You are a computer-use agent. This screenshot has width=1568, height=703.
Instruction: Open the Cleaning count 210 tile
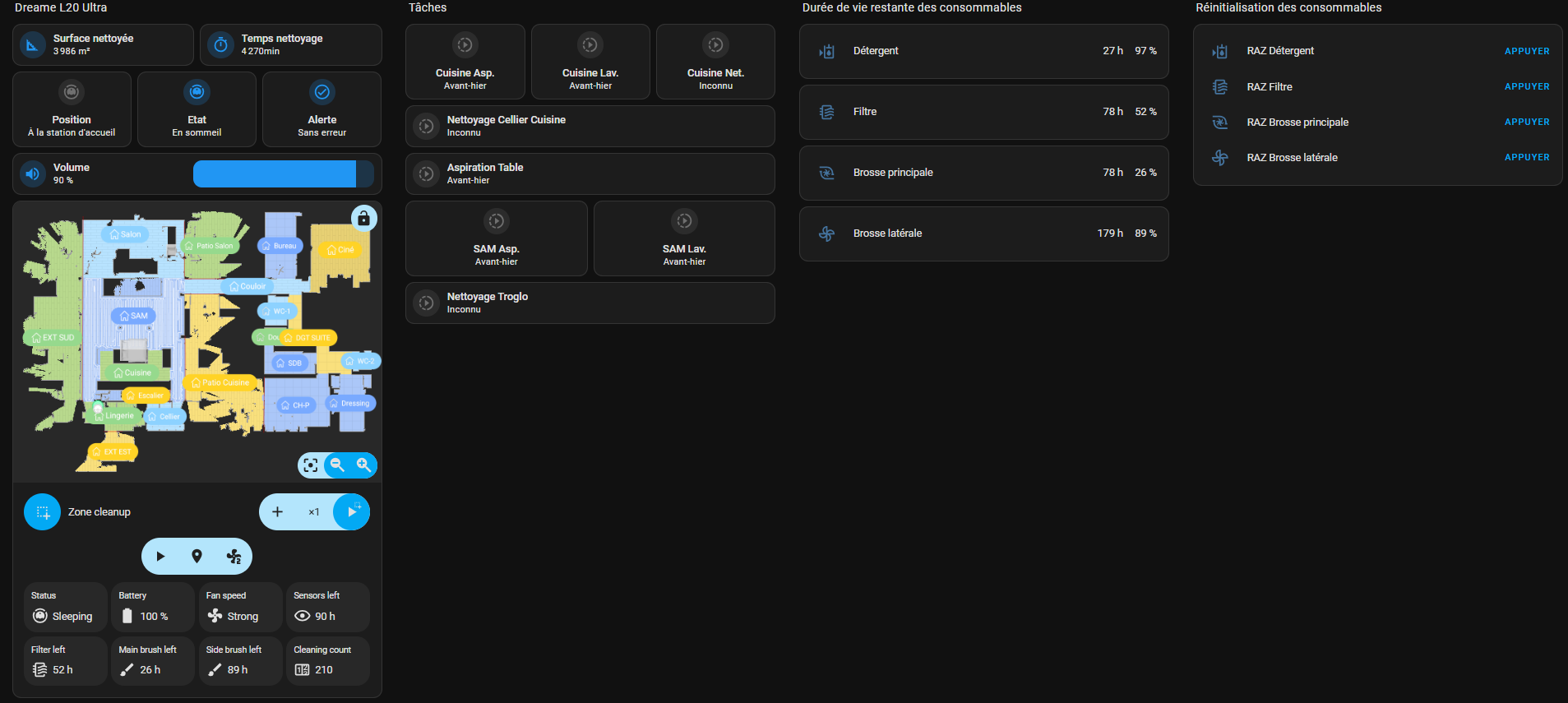point(328,661)
